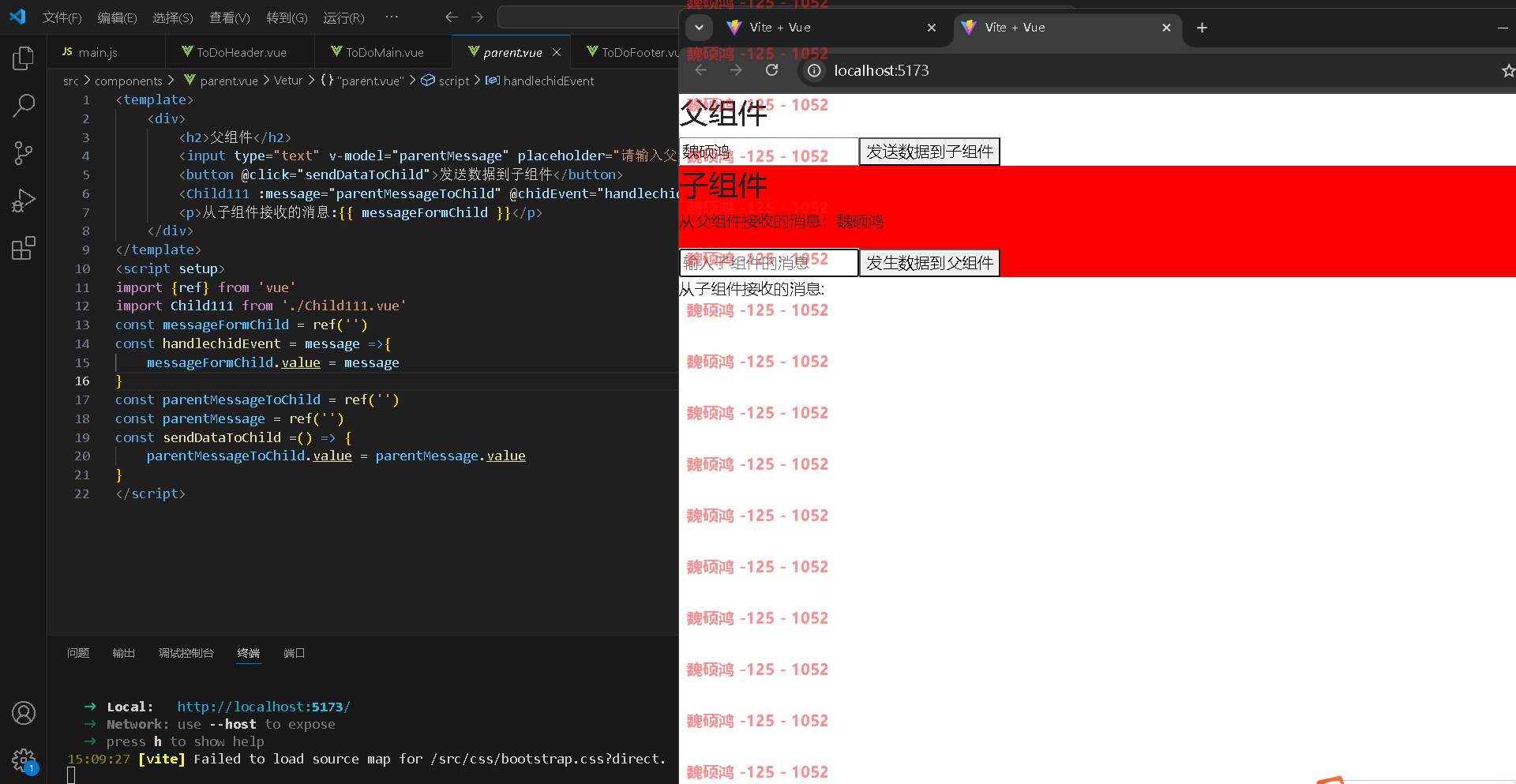This screenshot has width=1516, height=784.
Task: Click the VS Code logo icon
Action: click(17, 17)
